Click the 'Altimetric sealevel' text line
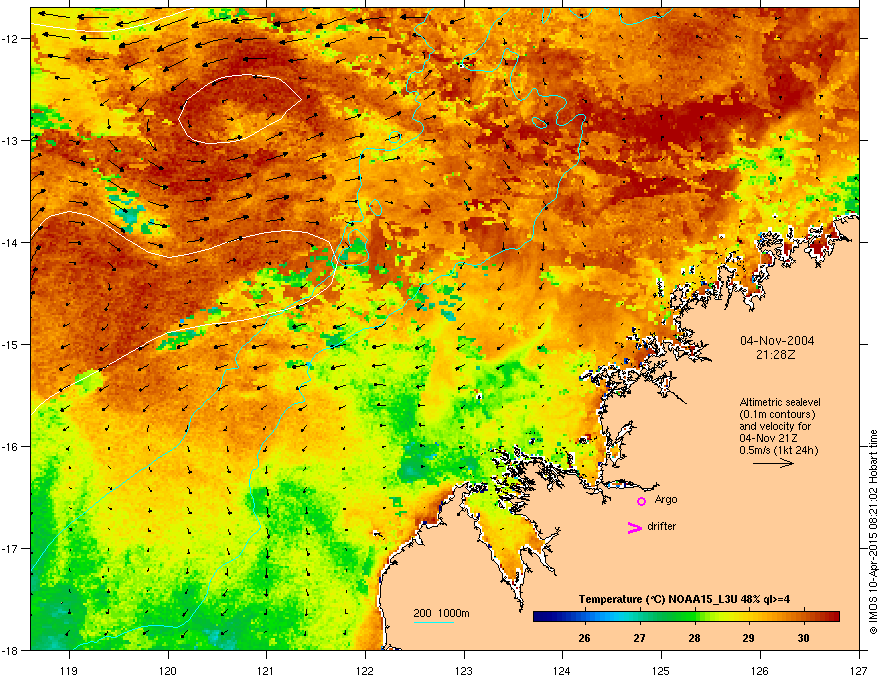This screenshot has width=880, height=680. click(780, 402)
